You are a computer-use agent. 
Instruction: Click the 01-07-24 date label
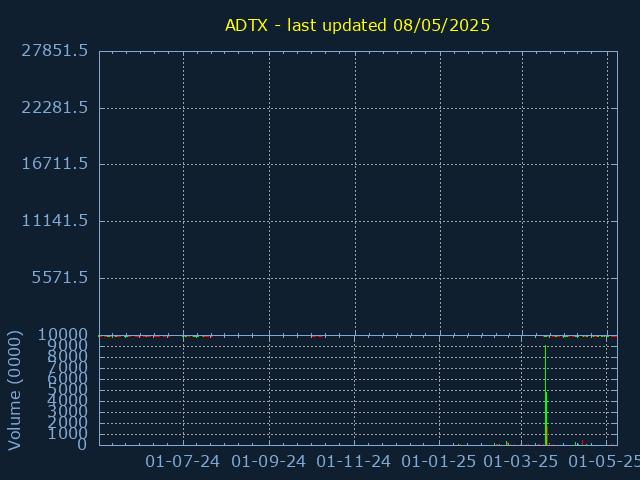[x=182, y=462]
